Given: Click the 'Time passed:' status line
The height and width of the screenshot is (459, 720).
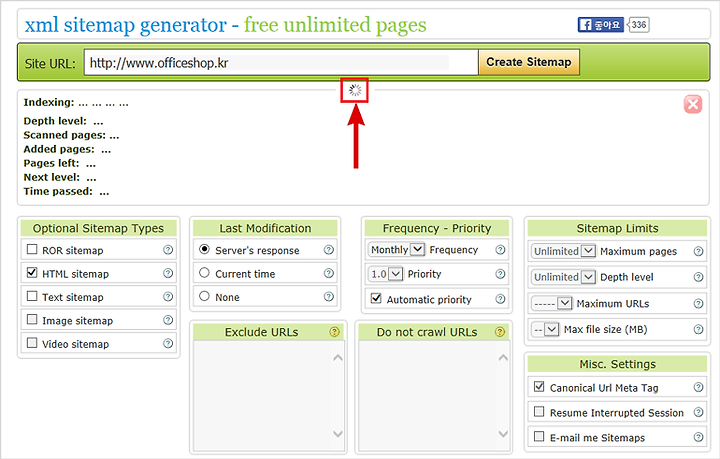Looking at the screenshot, I should [x=66, y=191].
